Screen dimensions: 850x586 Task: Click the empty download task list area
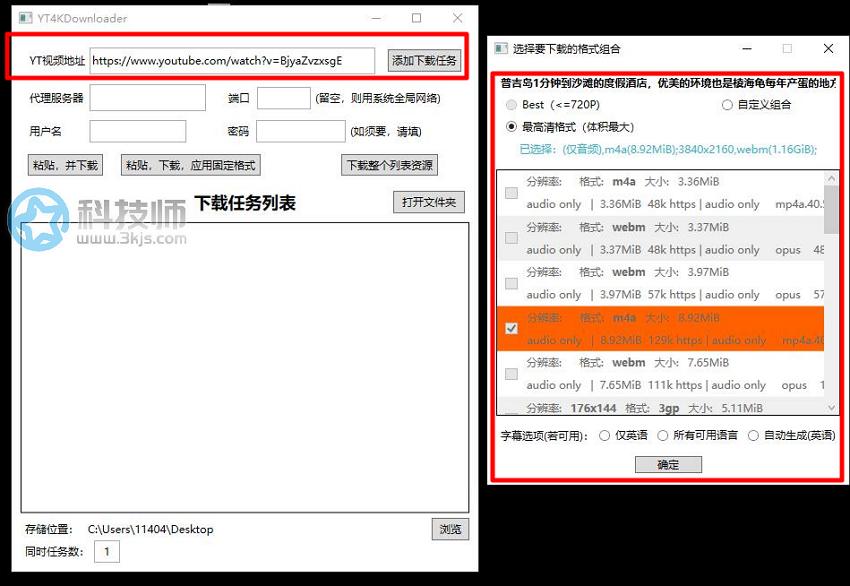click(x=245, y=367)
